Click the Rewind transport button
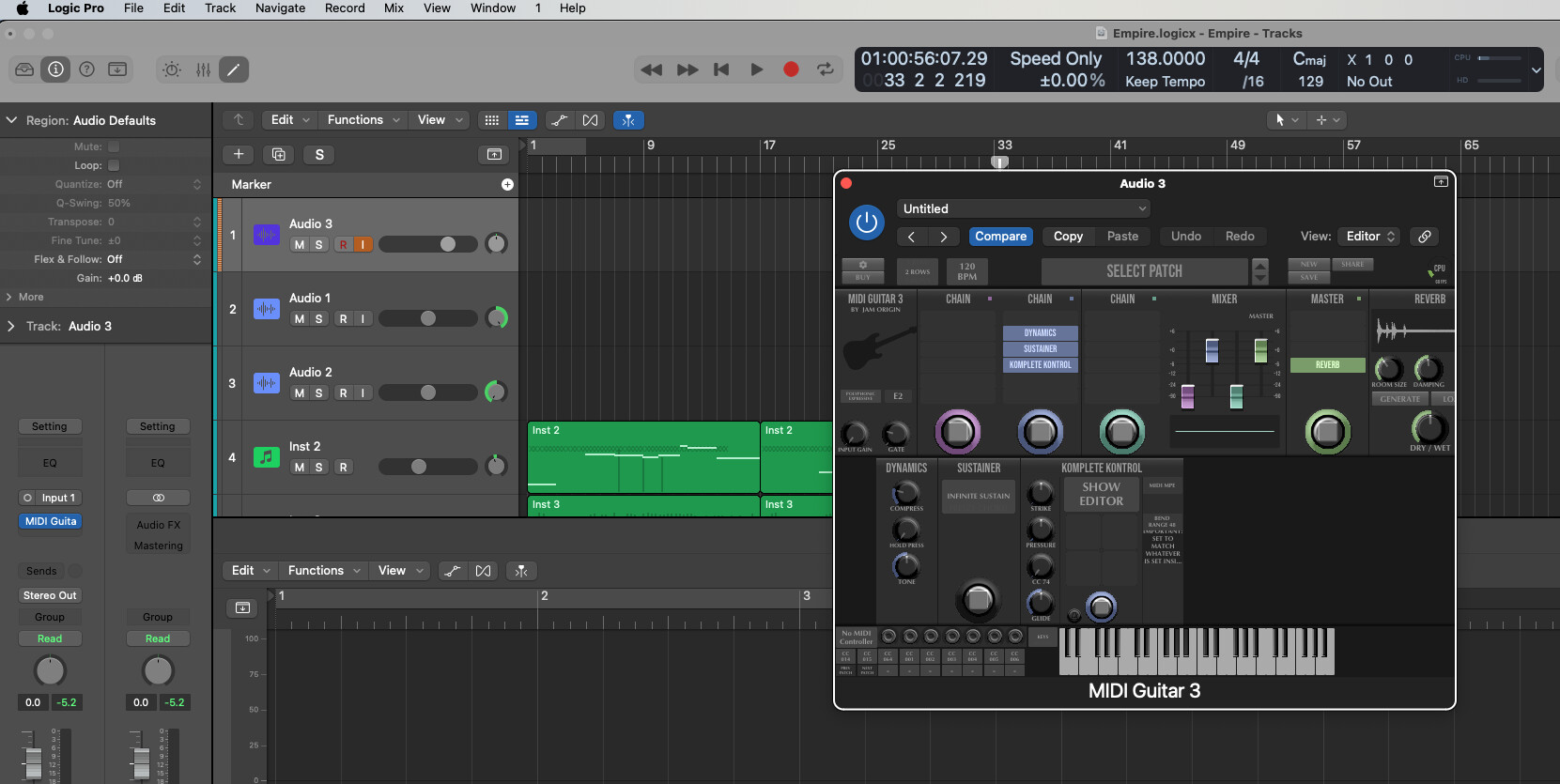This screenshot has width=1560, height=784. [651, 69]
